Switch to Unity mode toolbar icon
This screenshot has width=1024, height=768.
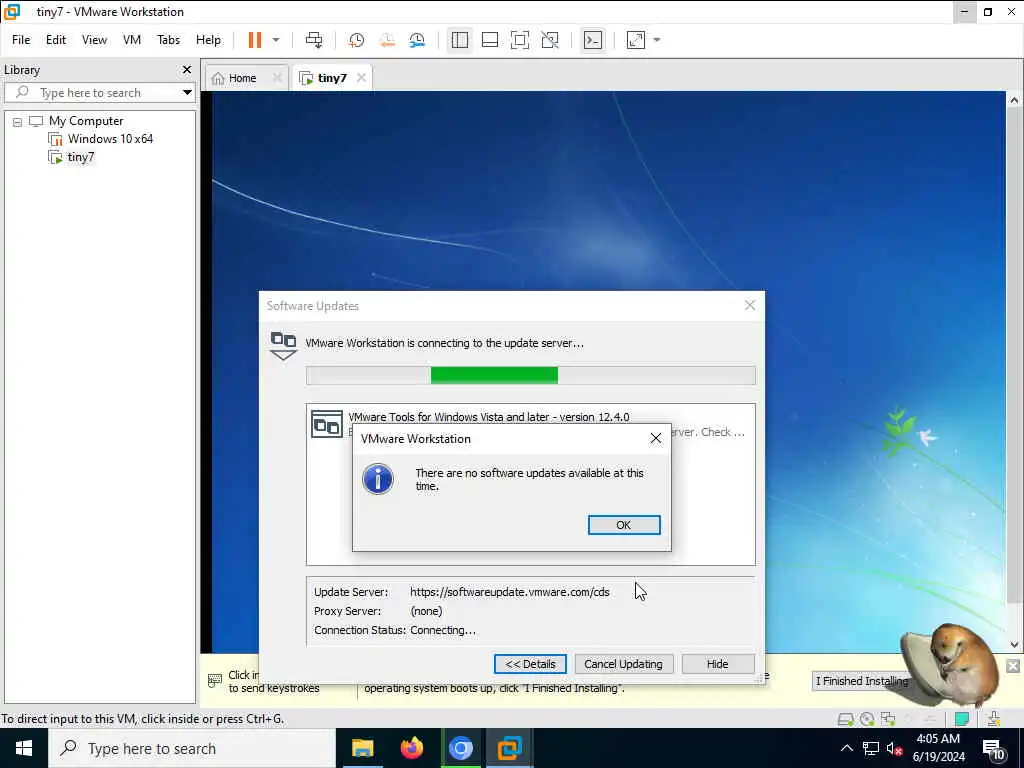pyautogui.click(x=550, y=40)
